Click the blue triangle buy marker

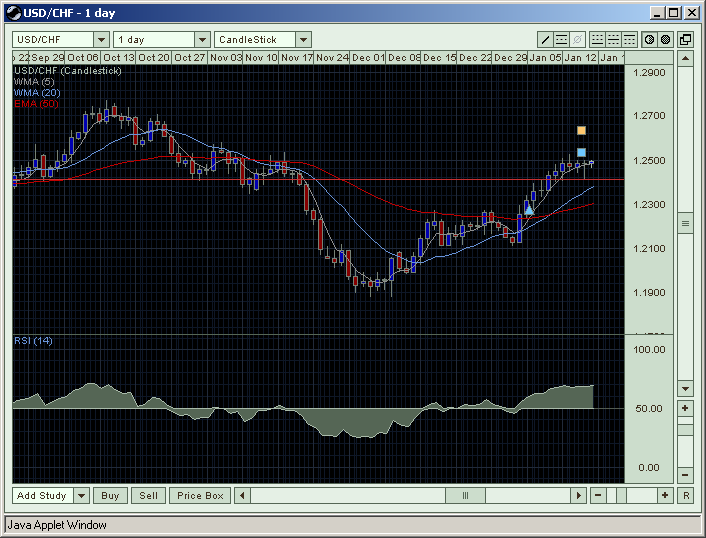[529, 209]
